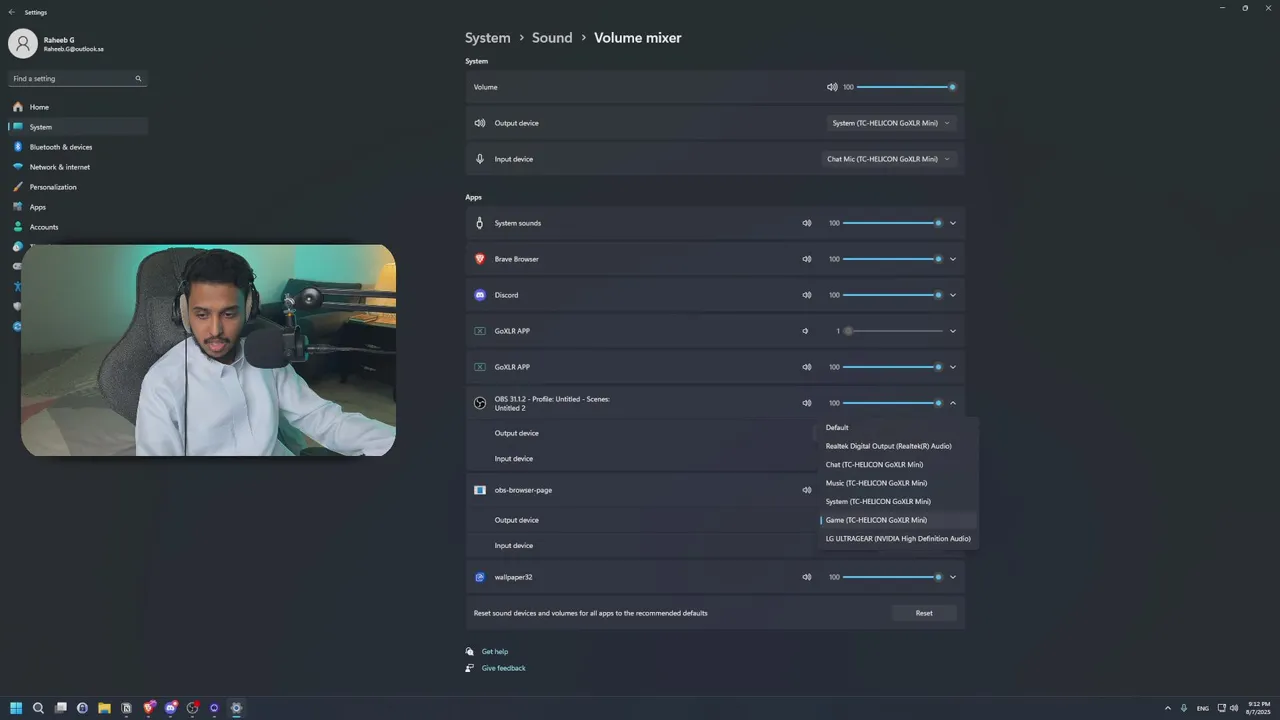Viewport: 1280px width, 720px height.
Task: Open the Chat Mic Input device dropdown
Action: click(889, 159)
